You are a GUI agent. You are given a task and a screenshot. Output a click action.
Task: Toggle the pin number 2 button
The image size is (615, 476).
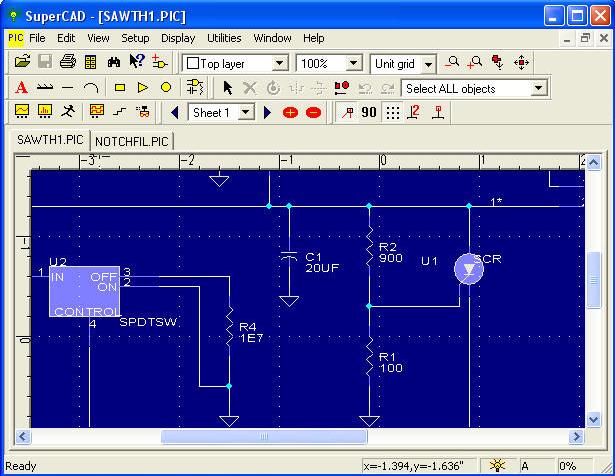click(414, 113)
